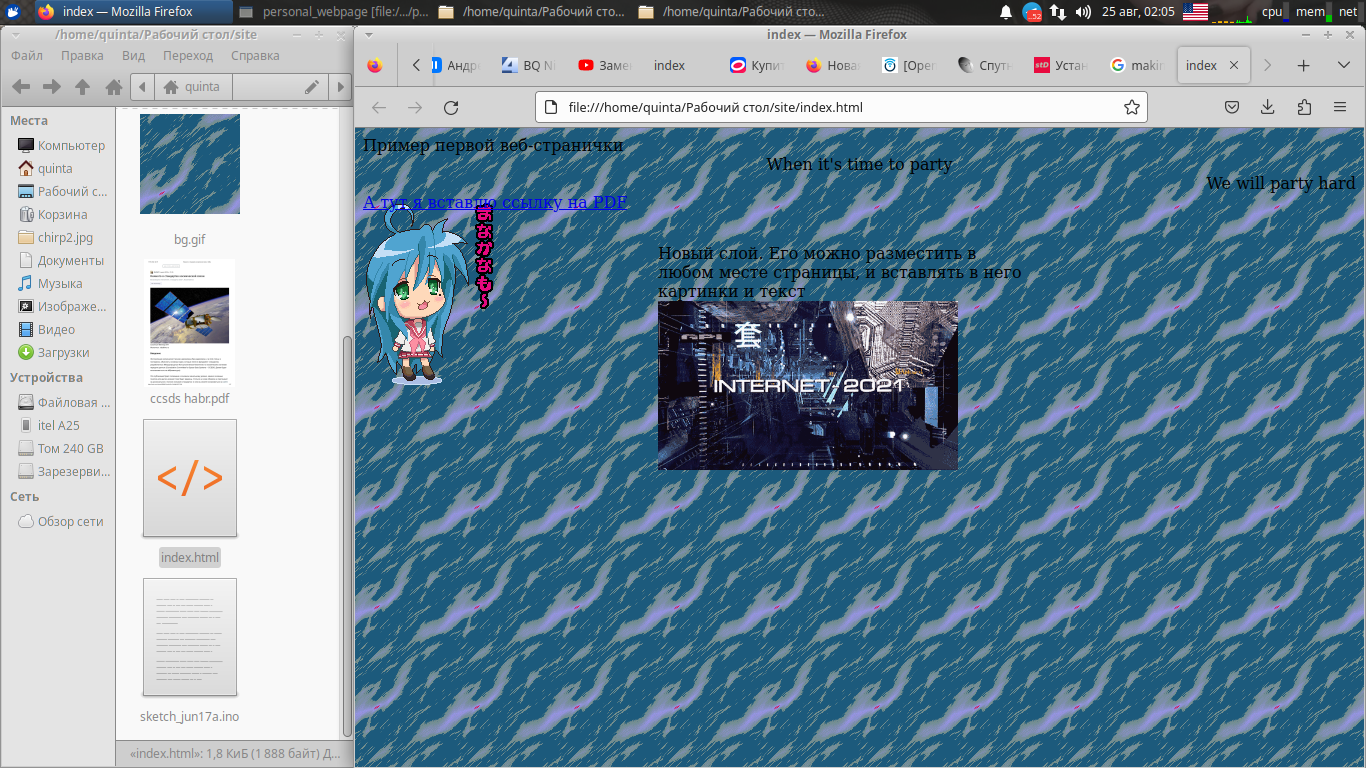1366x768 pixels.
Task: Reload the page in Firefox
Action: [x=451, y=107]
